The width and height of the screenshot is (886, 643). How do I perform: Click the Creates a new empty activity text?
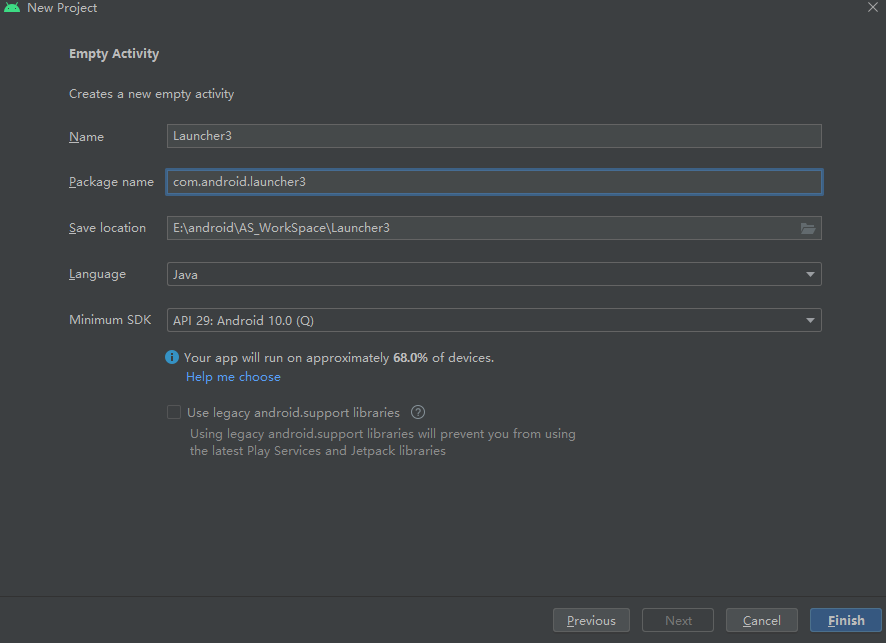coord(151,94)
